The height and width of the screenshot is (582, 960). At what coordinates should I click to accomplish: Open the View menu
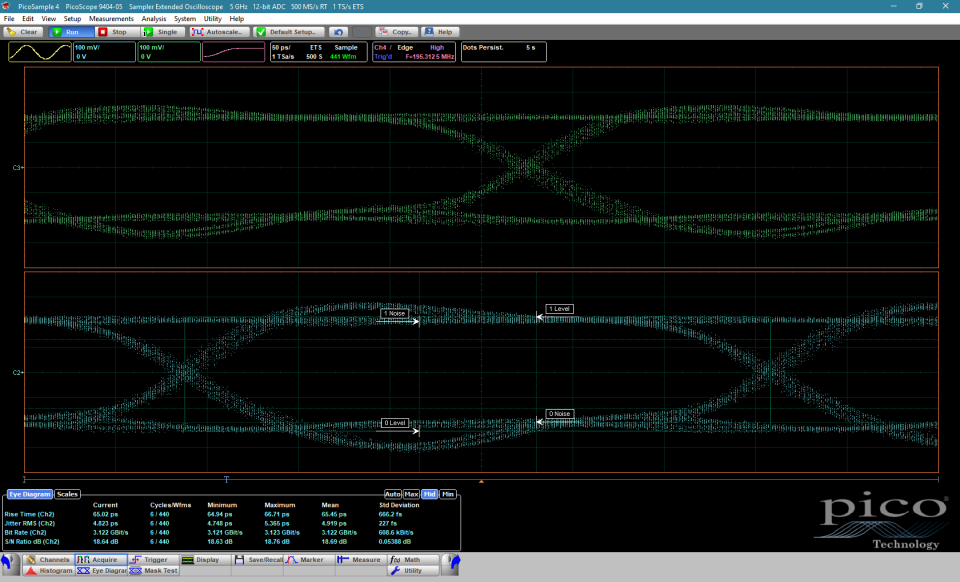pos(48,19)
